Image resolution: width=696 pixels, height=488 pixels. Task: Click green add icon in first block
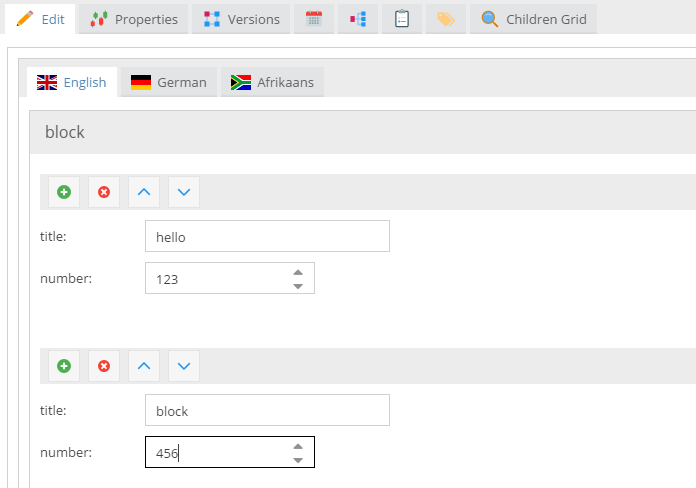[64, 192]
